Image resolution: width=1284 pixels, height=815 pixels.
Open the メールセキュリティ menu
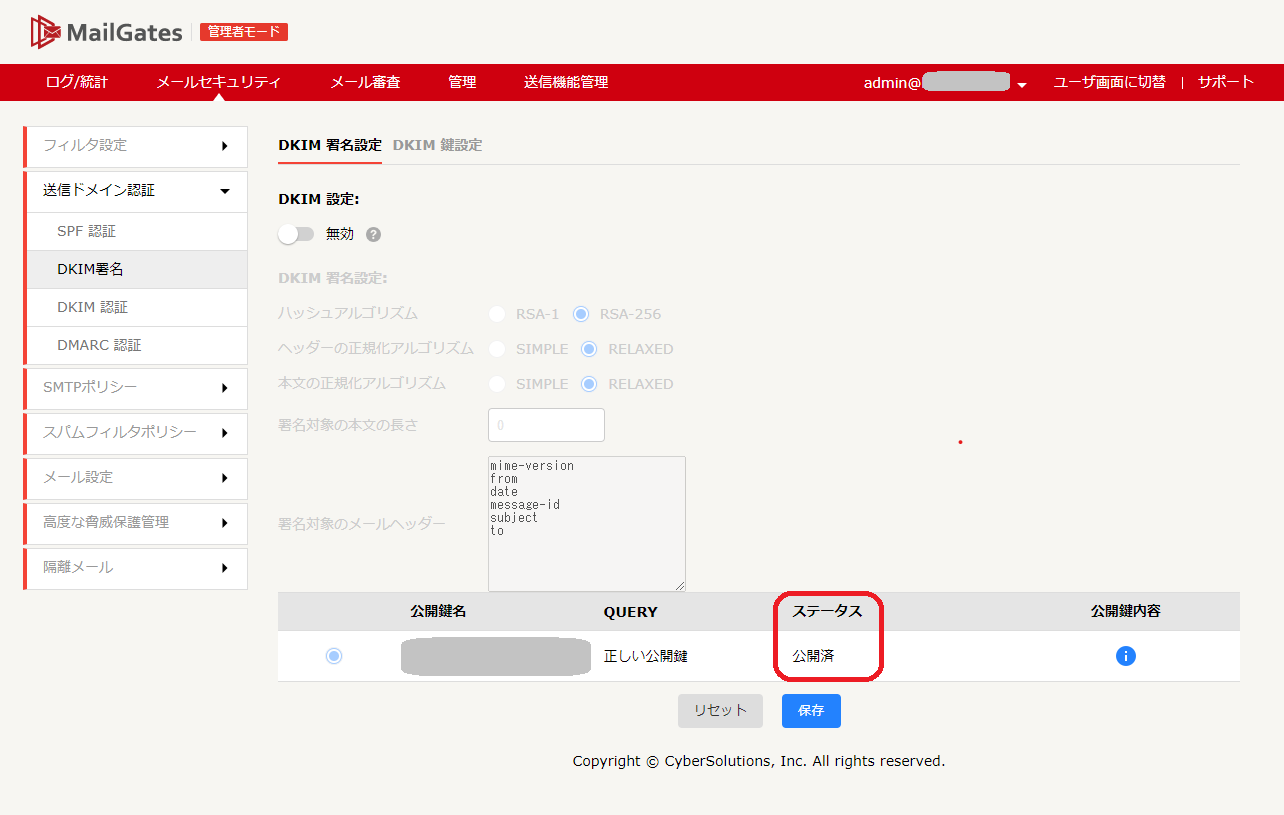(x=219, y=82)
